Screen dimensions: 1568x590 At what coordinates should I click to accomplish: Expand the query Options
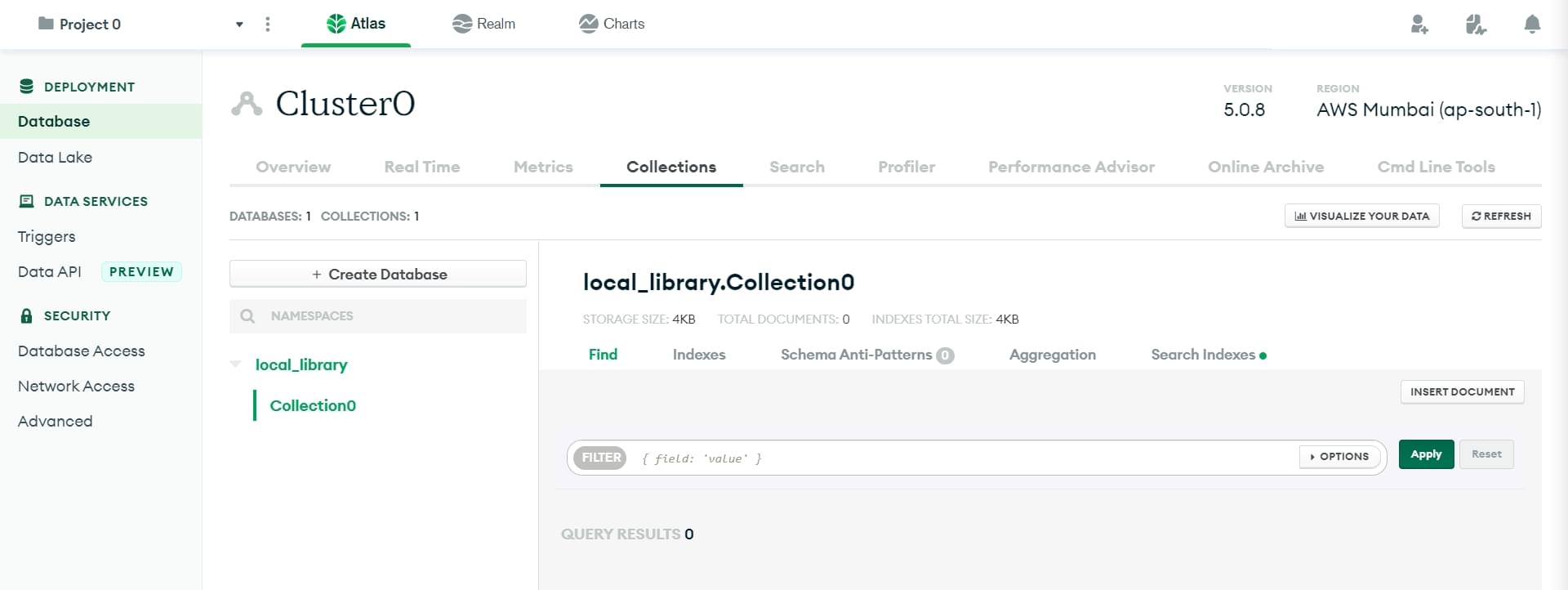point(1340,457)
